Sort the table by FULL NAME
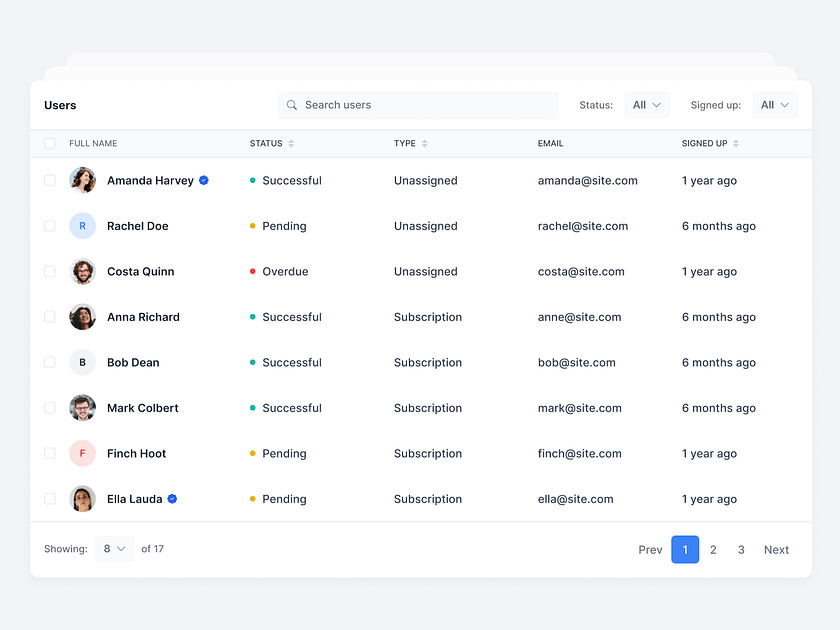 coord(93,143)
